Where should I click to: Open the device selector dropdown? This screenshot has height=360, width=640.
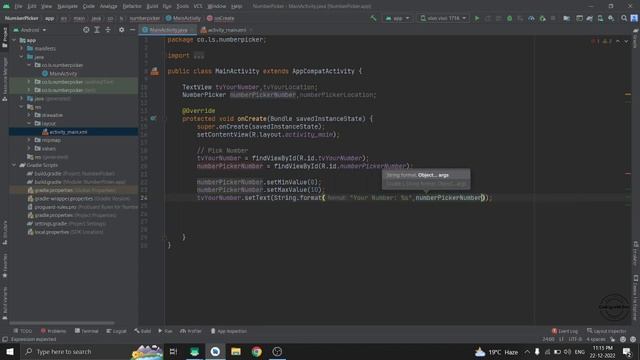(x=443, y=18)
